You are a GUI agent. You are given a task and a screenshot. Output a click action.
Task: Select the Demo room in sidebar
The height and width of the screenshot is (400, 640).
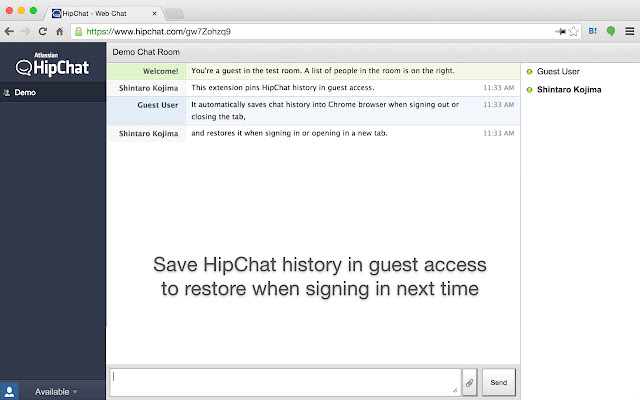click(53, 93)
